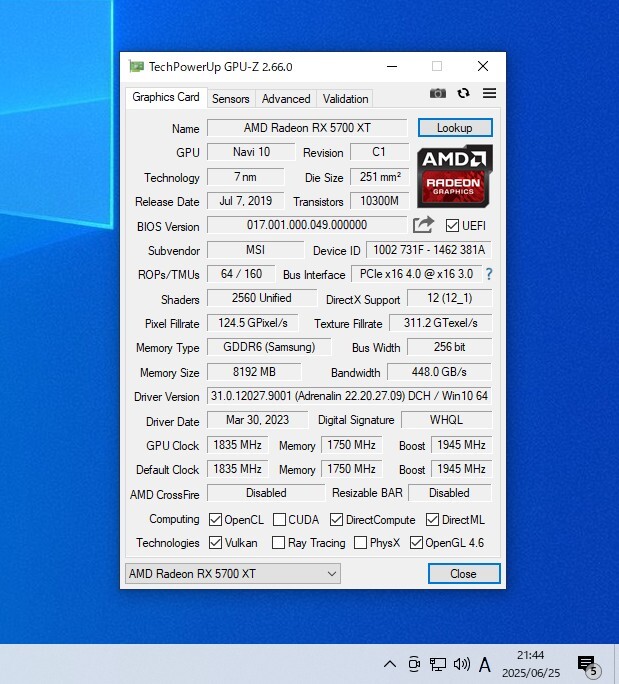Image resolution: width=619 pixels, height=684 pixels.
Task: Open the network tray icon
Action: point(438,664)
